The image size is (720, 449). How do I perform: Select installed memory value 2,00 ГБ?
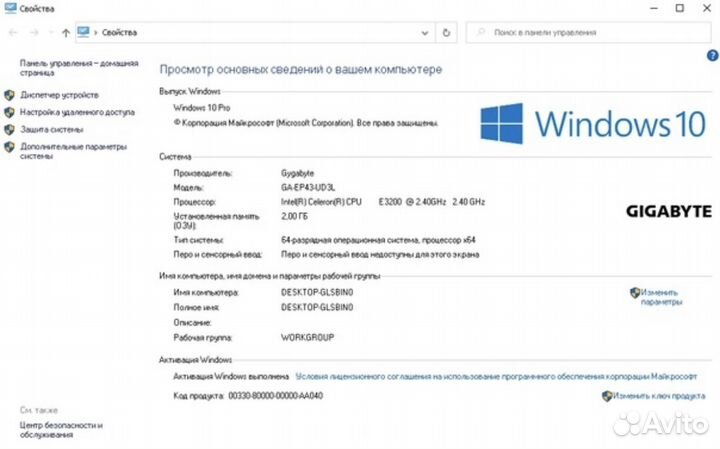click(x=294, y=216)
